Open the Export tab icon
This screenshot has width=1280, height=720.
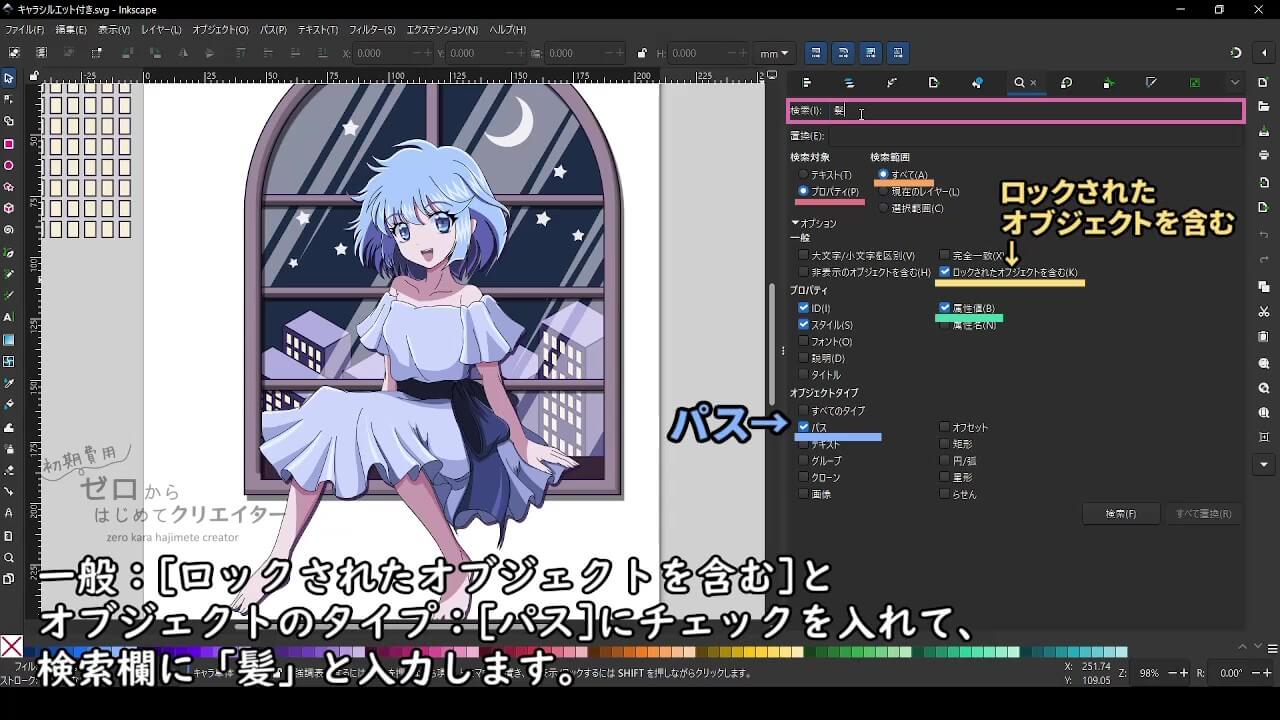934,83
